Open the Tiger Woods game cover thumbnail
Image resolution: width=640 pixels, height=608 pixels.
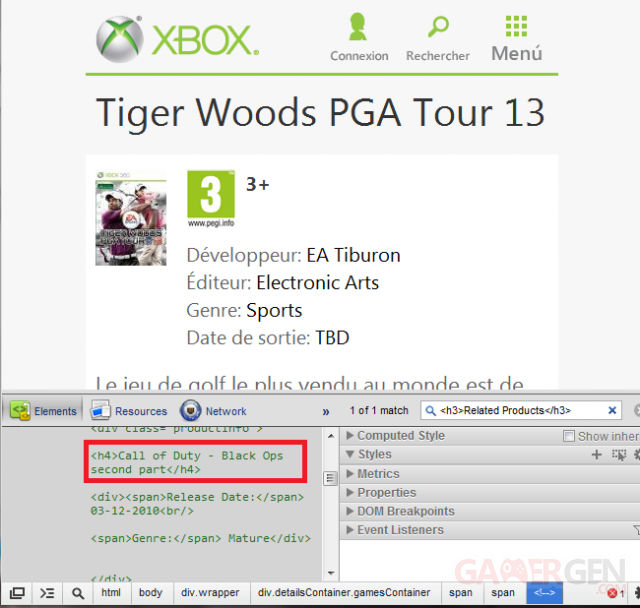click(131, 218)
